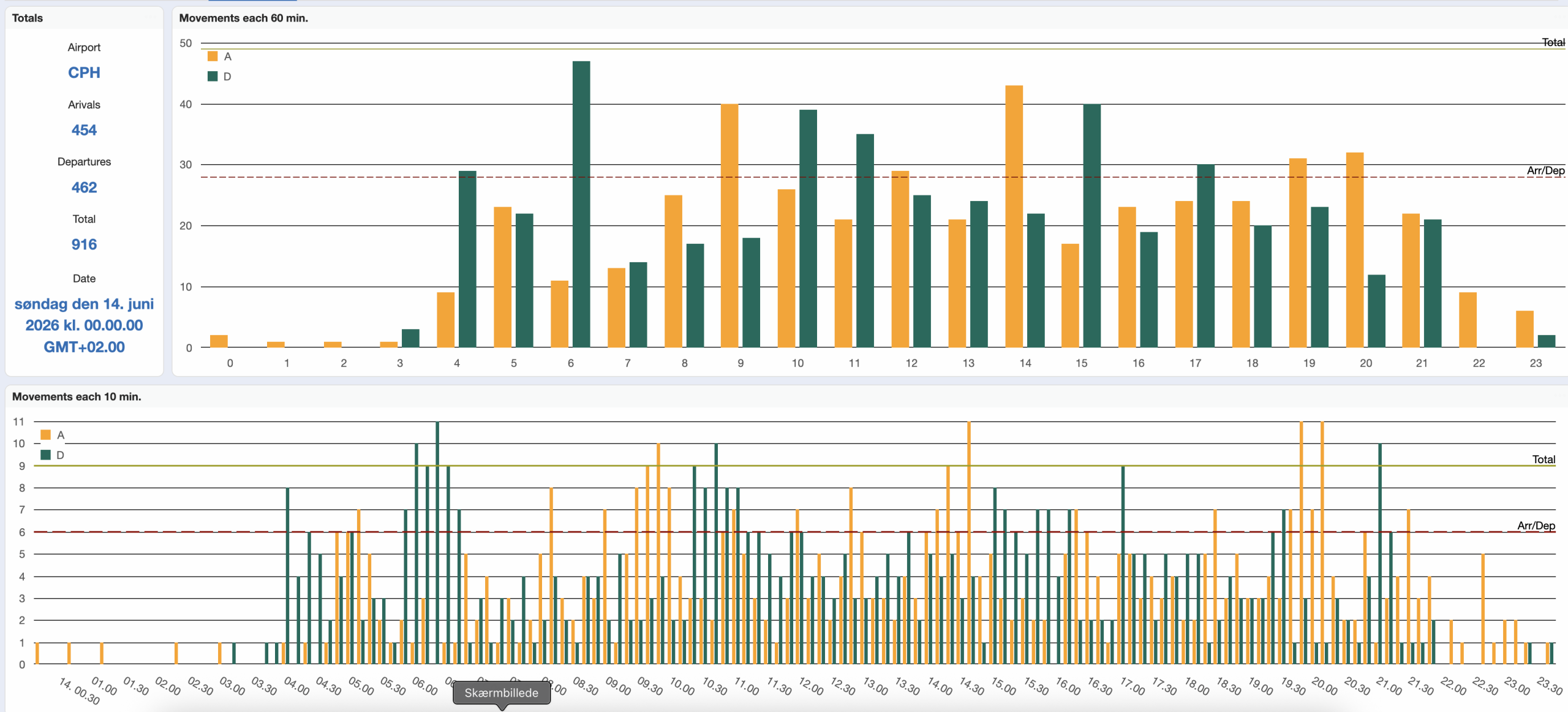Click the Movements each 60 min. panel title
Screen dimensions: 1568x712
243,18
